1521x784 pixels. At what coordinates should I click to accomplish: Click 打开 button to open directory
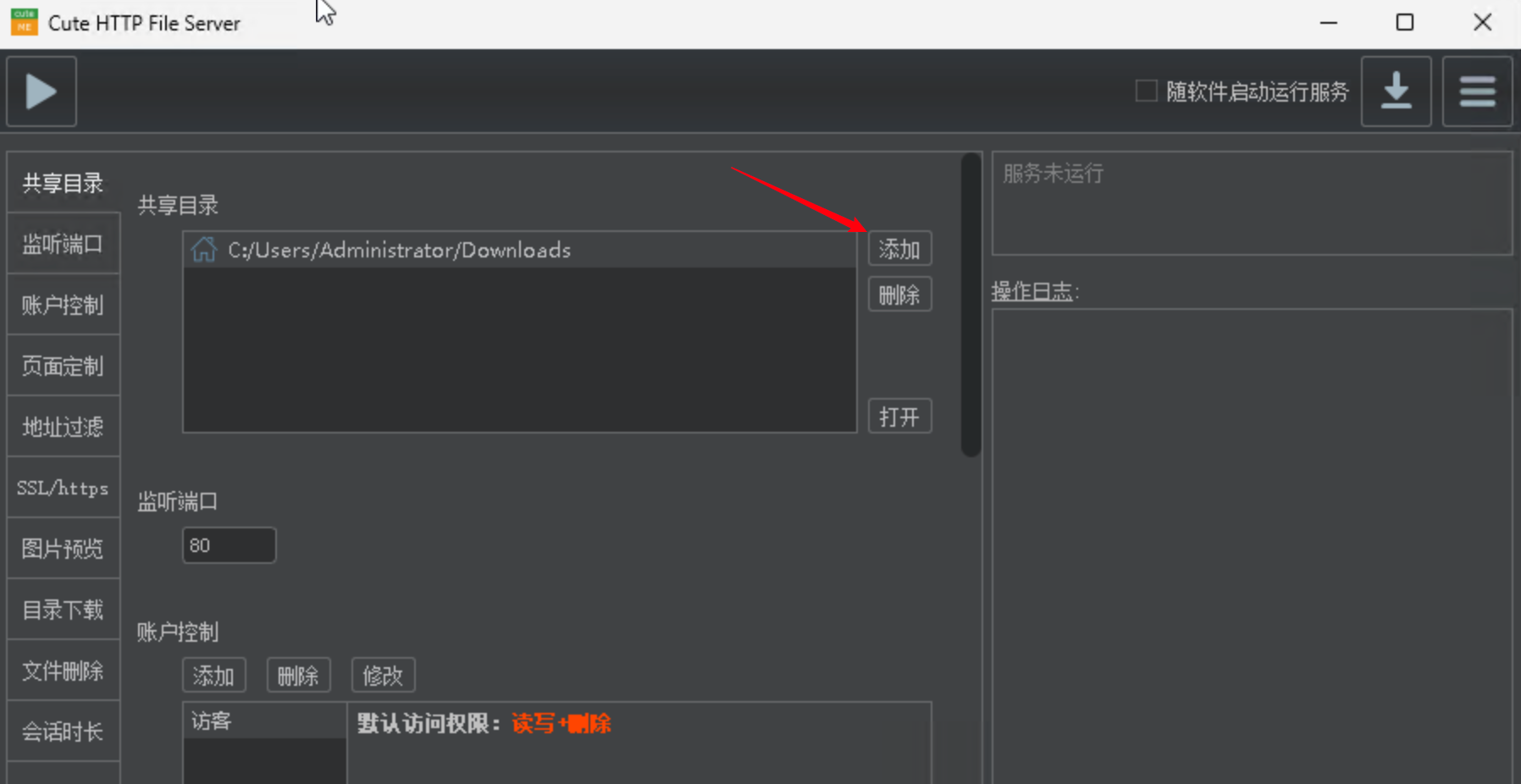click(x=899, y=417)
